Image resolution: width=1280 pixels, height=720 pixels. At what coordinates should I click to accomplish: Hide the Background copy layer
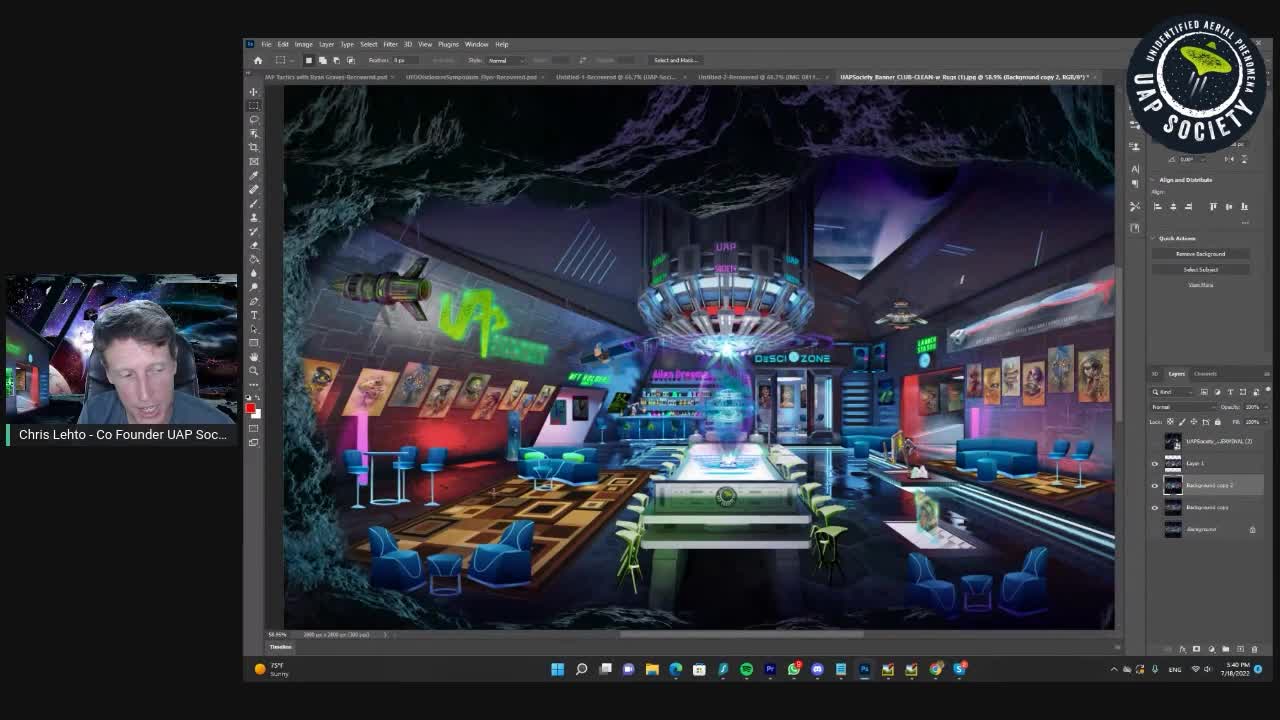coord(1155,507)
